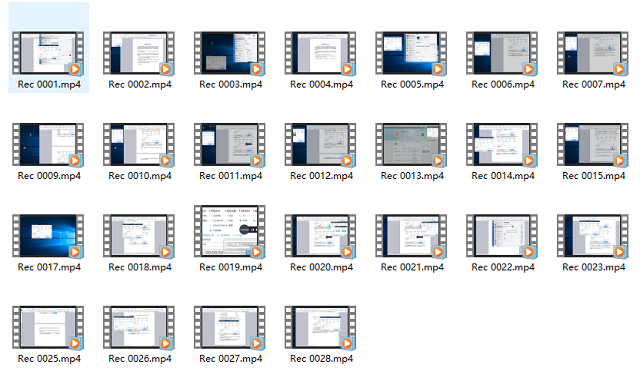Select Rec 0003.mp4 file icon
The width and height of the screenshot is (640, 371).
coord(230,53)
